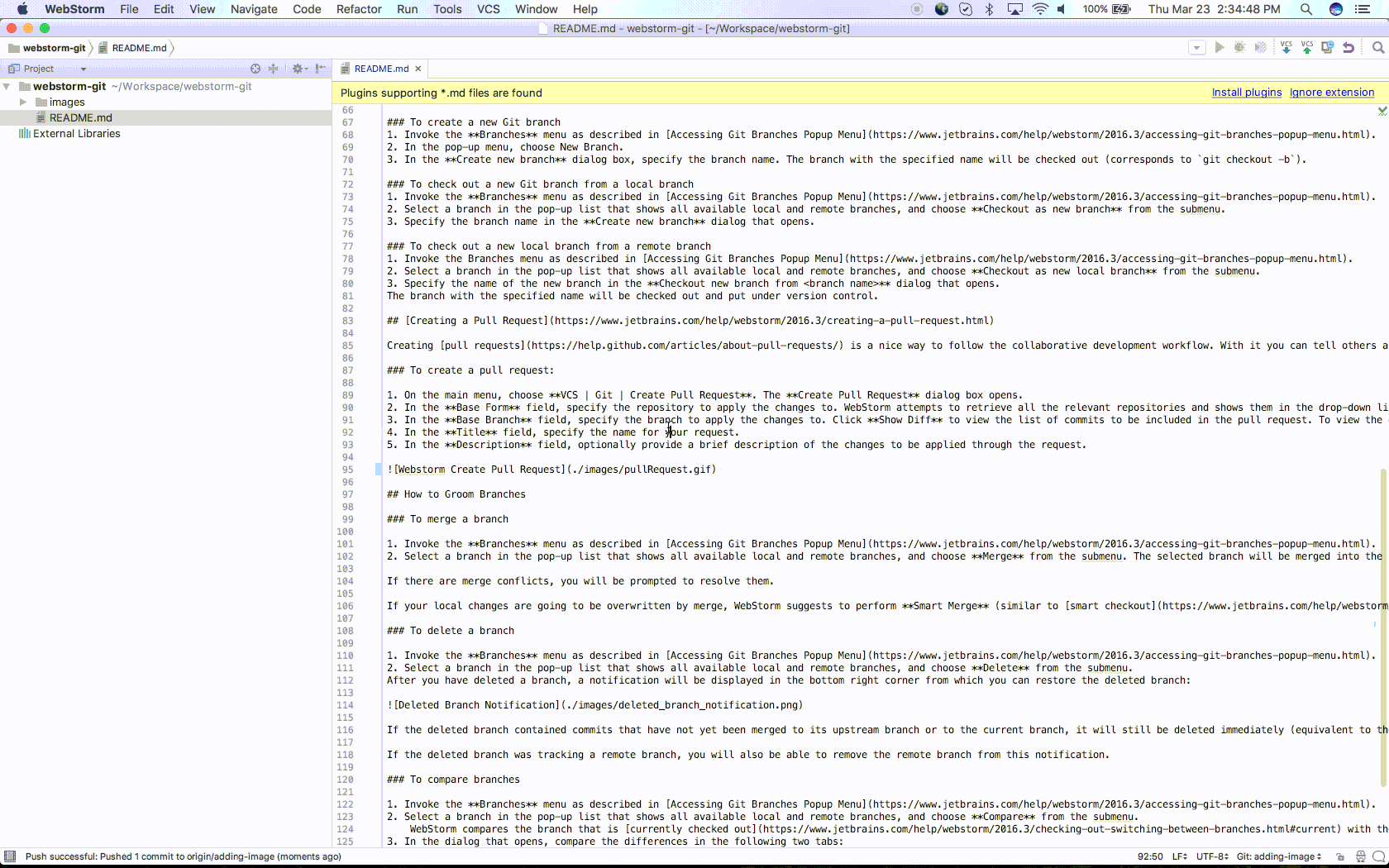Click the tool windows toggle icon in status bar
The width and height of the screenshot is (1389, 868).
click(x=9, y=856)
